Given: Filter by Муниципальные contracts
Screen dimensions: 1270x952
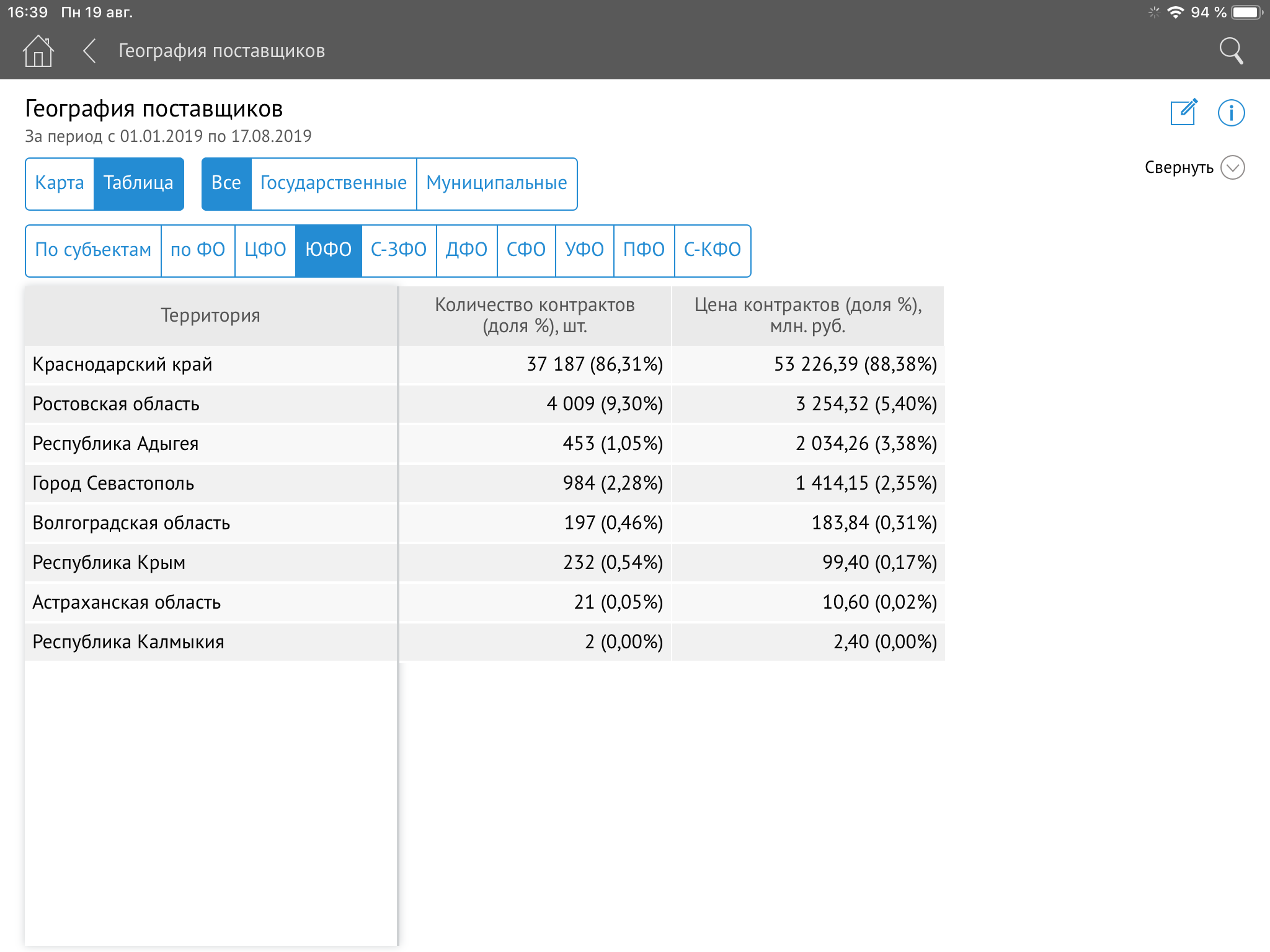Looking at the screenshot, I should click(x=496, y=183).
